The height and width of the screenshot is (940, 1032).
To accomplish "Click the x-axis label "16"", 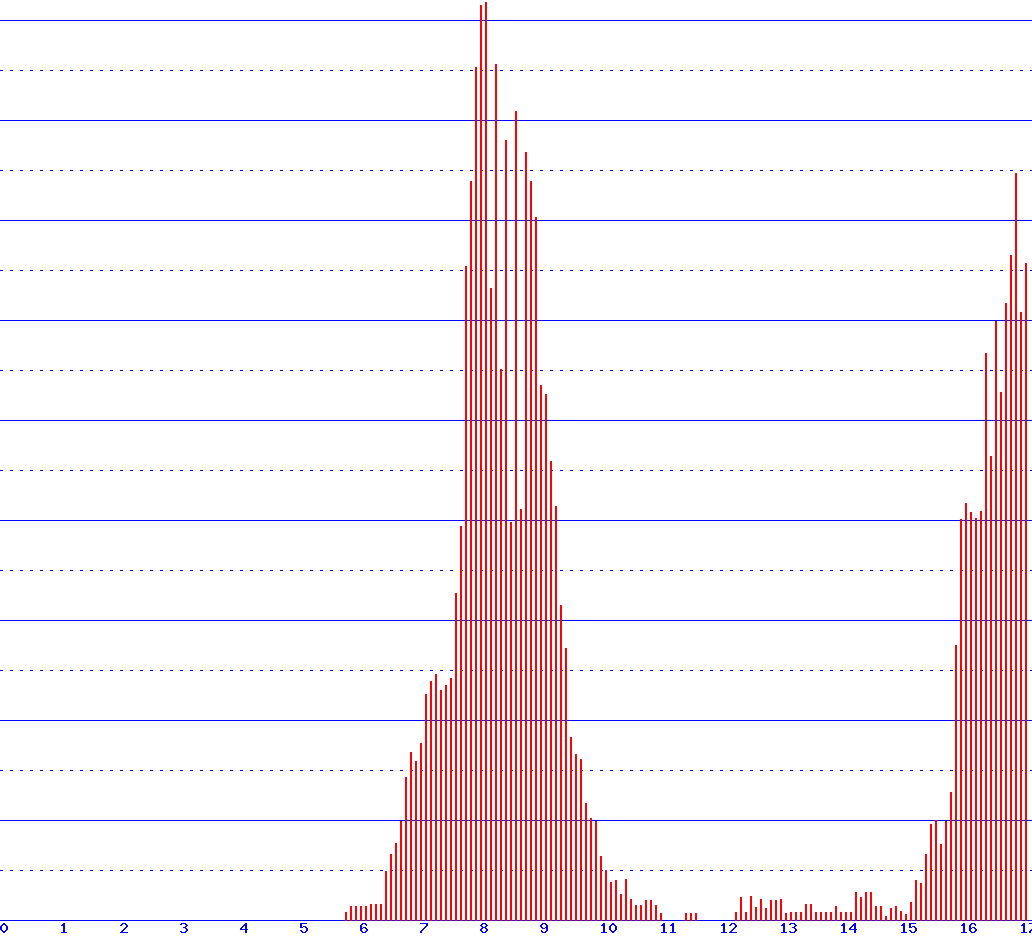I will click(x=968, y=929).
